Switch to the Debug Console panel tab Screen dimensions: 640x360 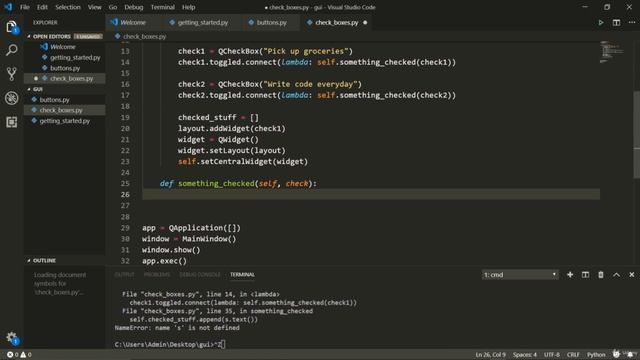(200, 275)
